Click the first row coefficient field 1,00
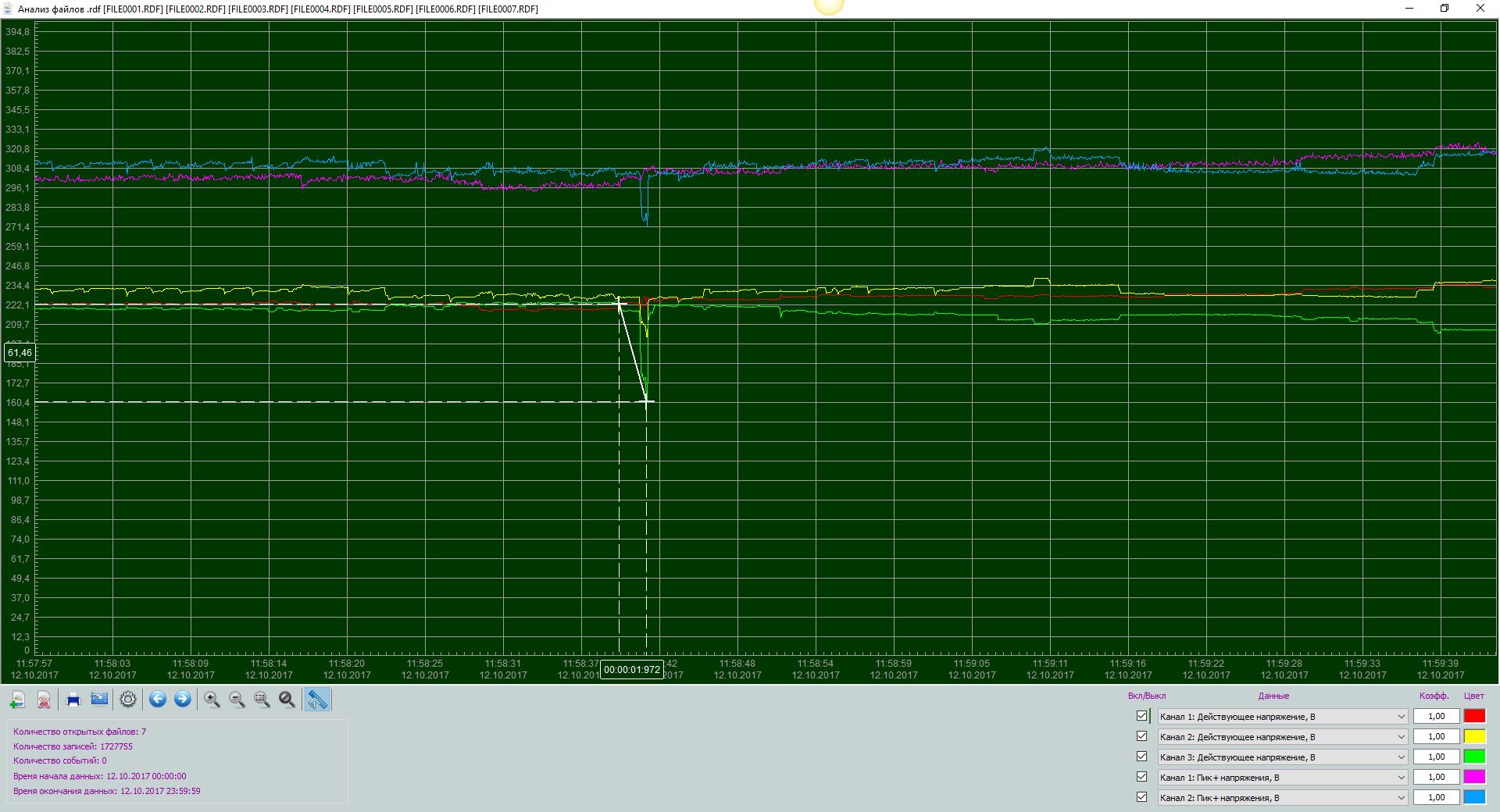Viewport: 1500px width, 812px height. point(1436,716)
